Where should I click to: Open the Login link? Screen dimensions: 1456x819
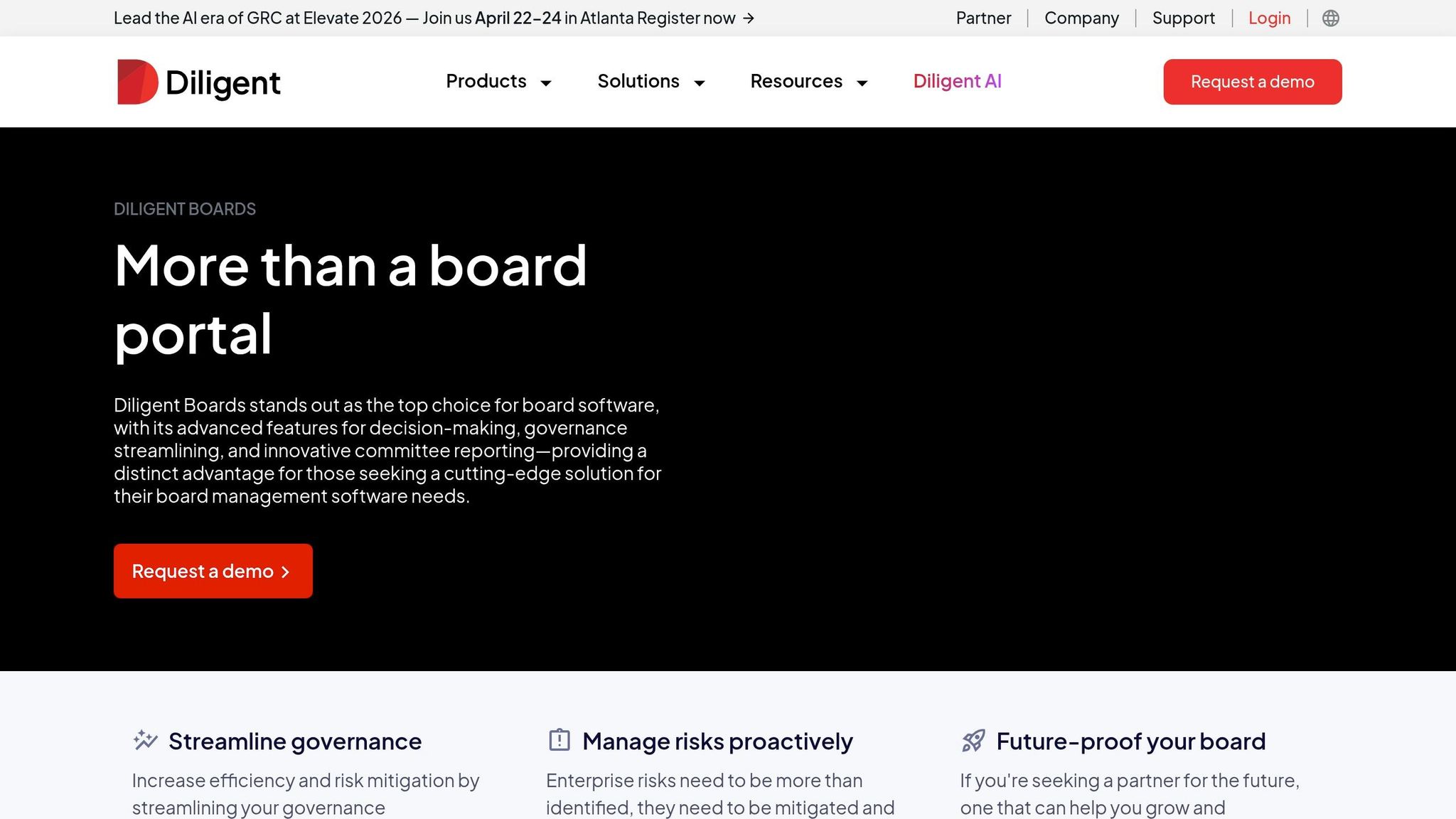click(x=1269, y=18)
